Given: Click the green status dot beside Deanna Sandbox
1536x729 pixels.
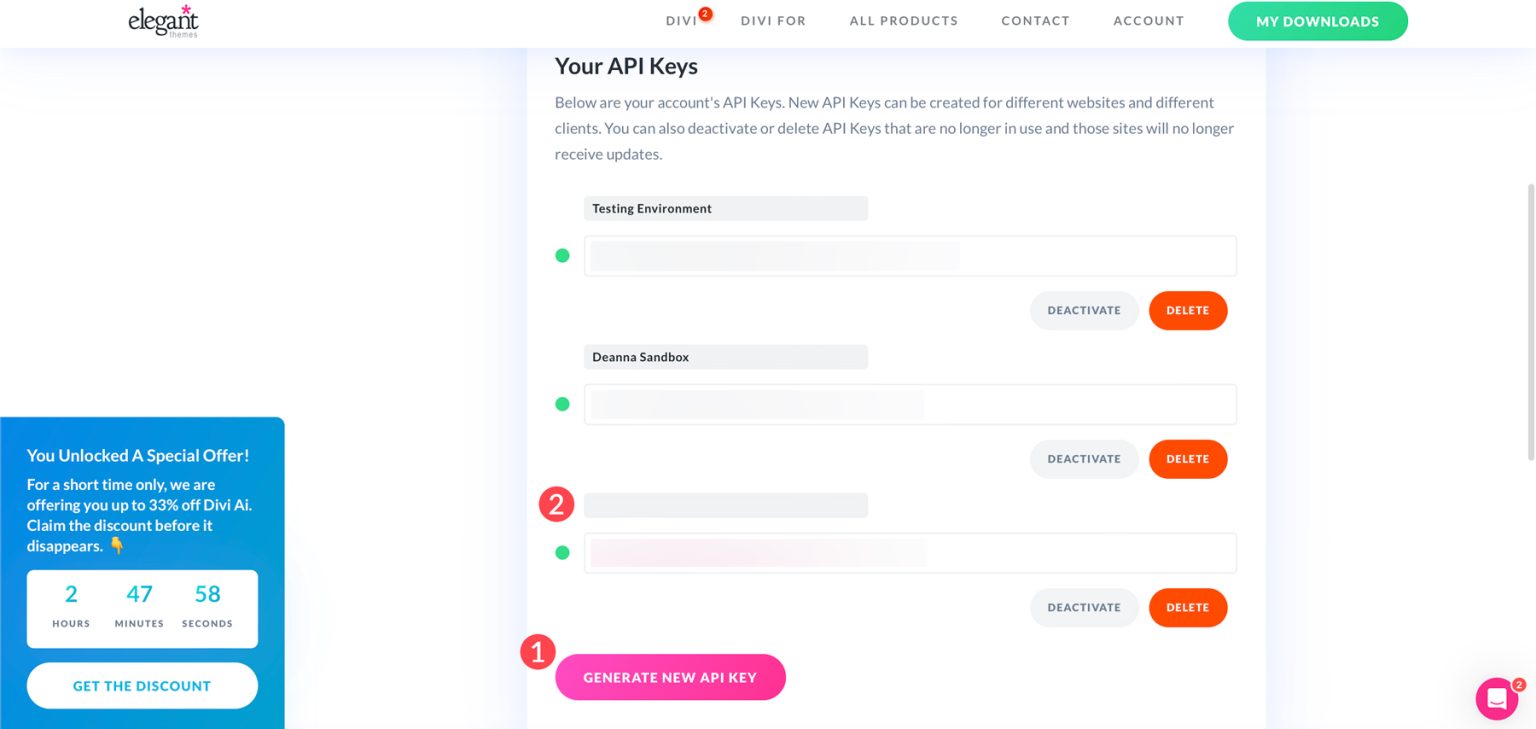Looking at the screenshot, I should tap(562, 404).
